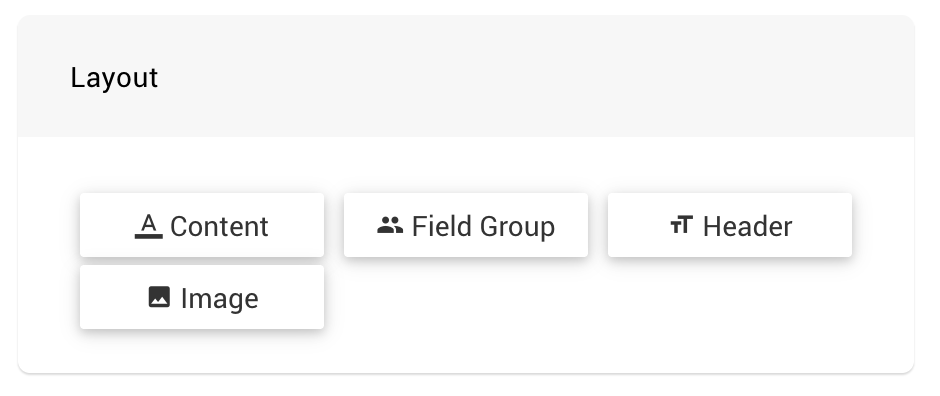Choose the group icon on Field Group button
940x396 pixels.
click(x=390, y=225)
